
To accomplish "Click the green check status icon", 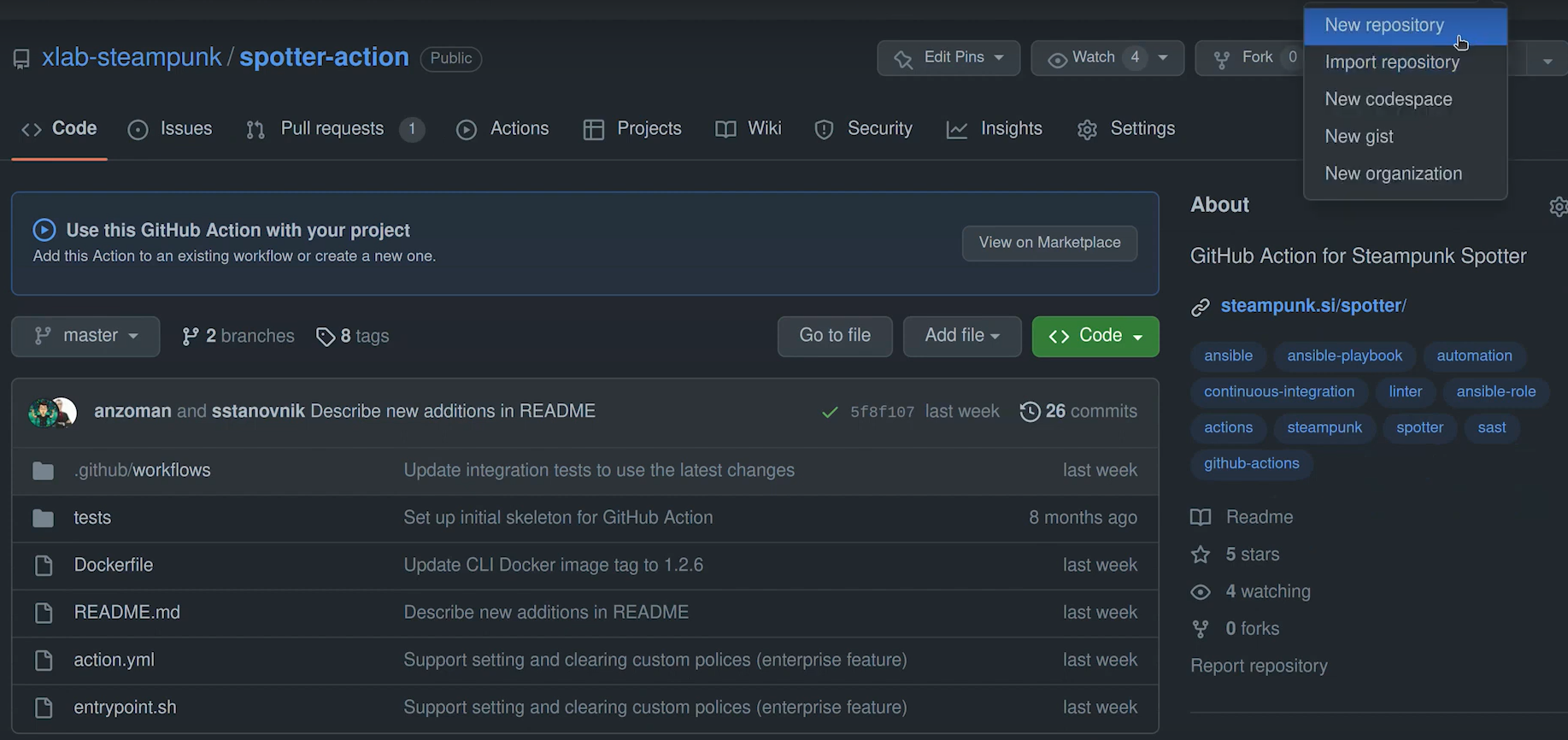I will click(829, 413).
